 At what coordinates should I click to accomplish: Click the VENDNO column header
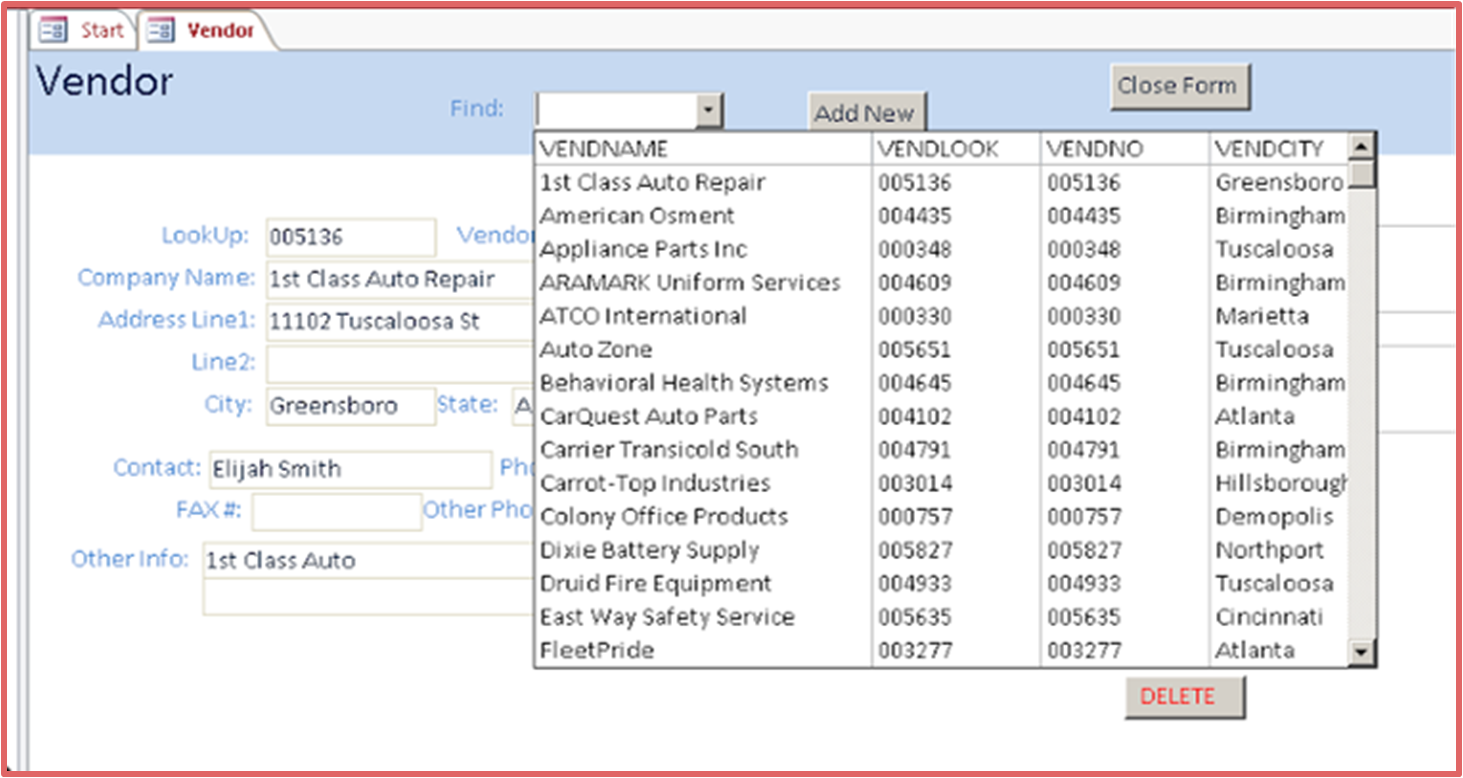[1125, 149]
